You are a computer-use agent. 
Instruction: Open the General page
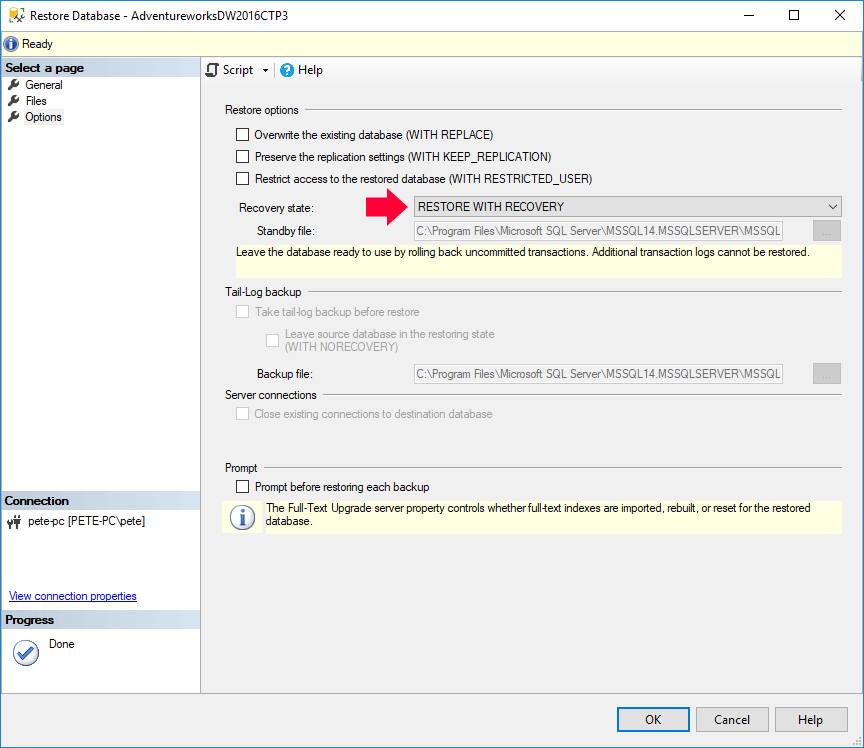pos(44,85)
